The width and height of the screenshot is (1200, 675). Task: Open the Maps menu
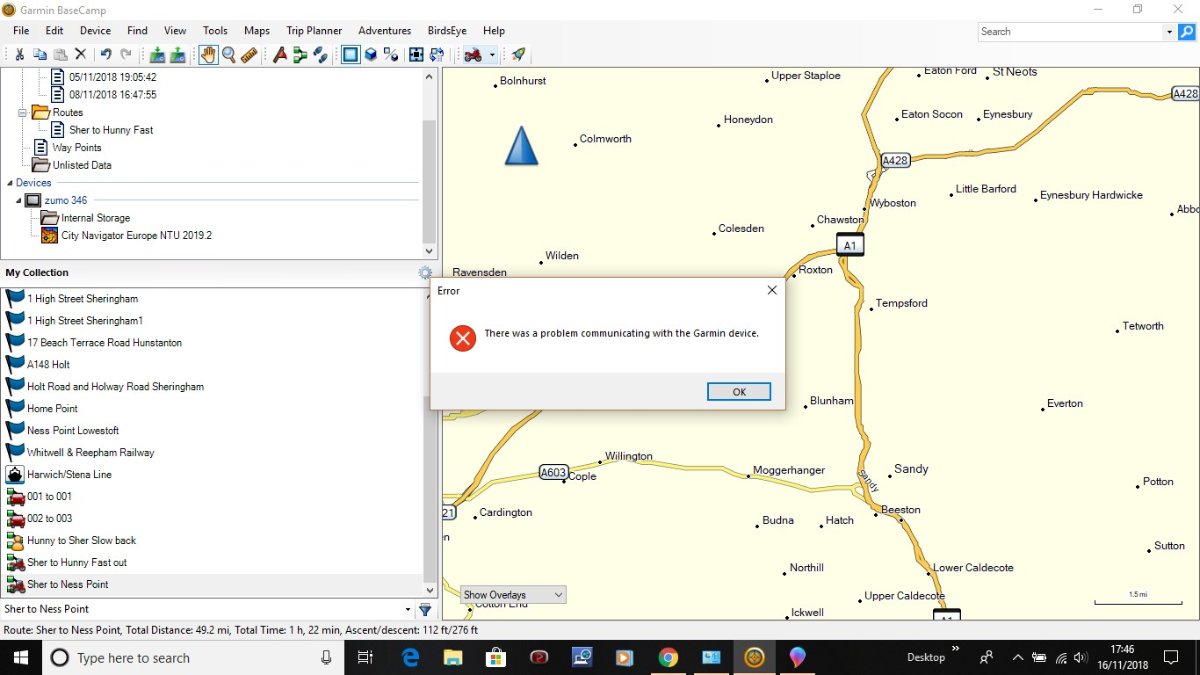click(x=257, y=31)
